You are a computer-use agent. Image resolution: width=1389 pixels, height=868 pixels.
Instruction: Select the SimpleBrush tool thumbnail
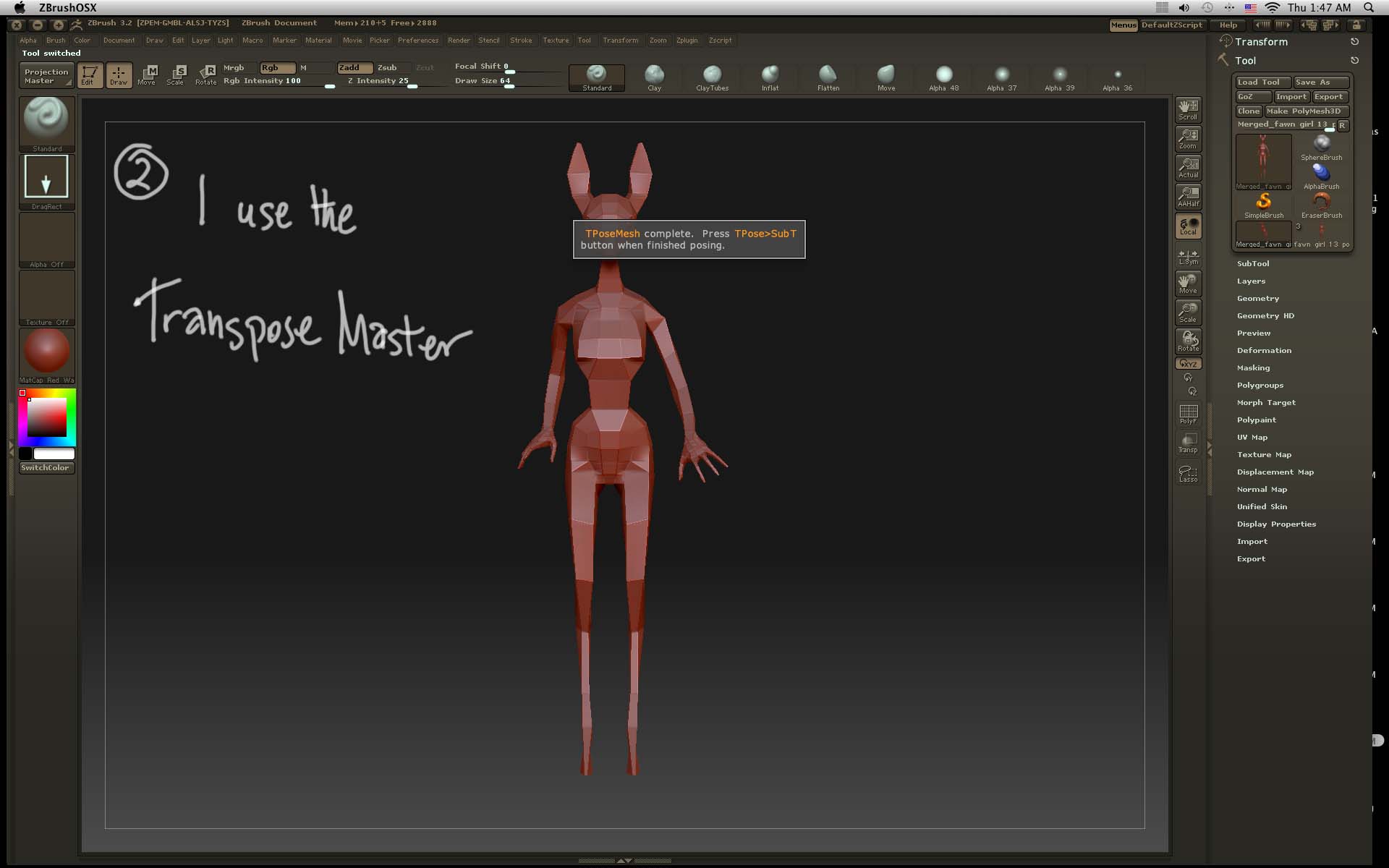click(1263, 204)
